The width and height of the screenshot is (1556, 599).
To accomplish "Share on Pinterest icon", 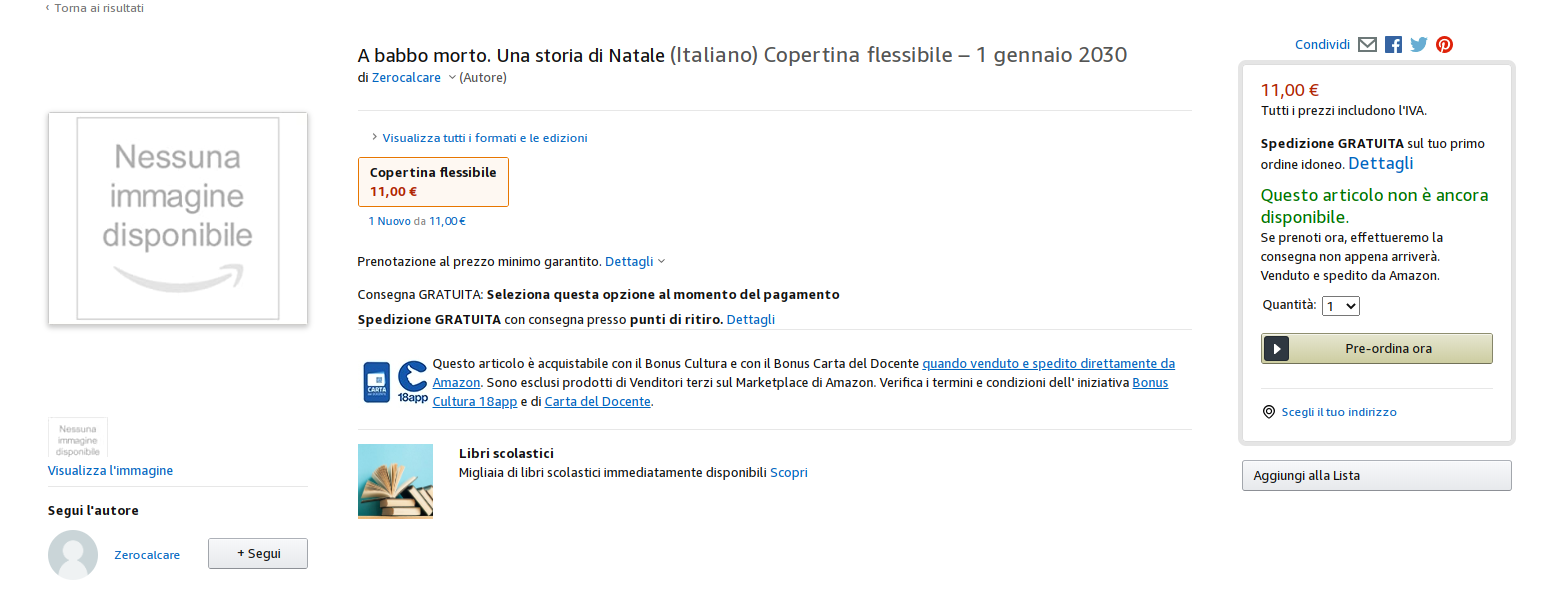I will (1444, 45).
